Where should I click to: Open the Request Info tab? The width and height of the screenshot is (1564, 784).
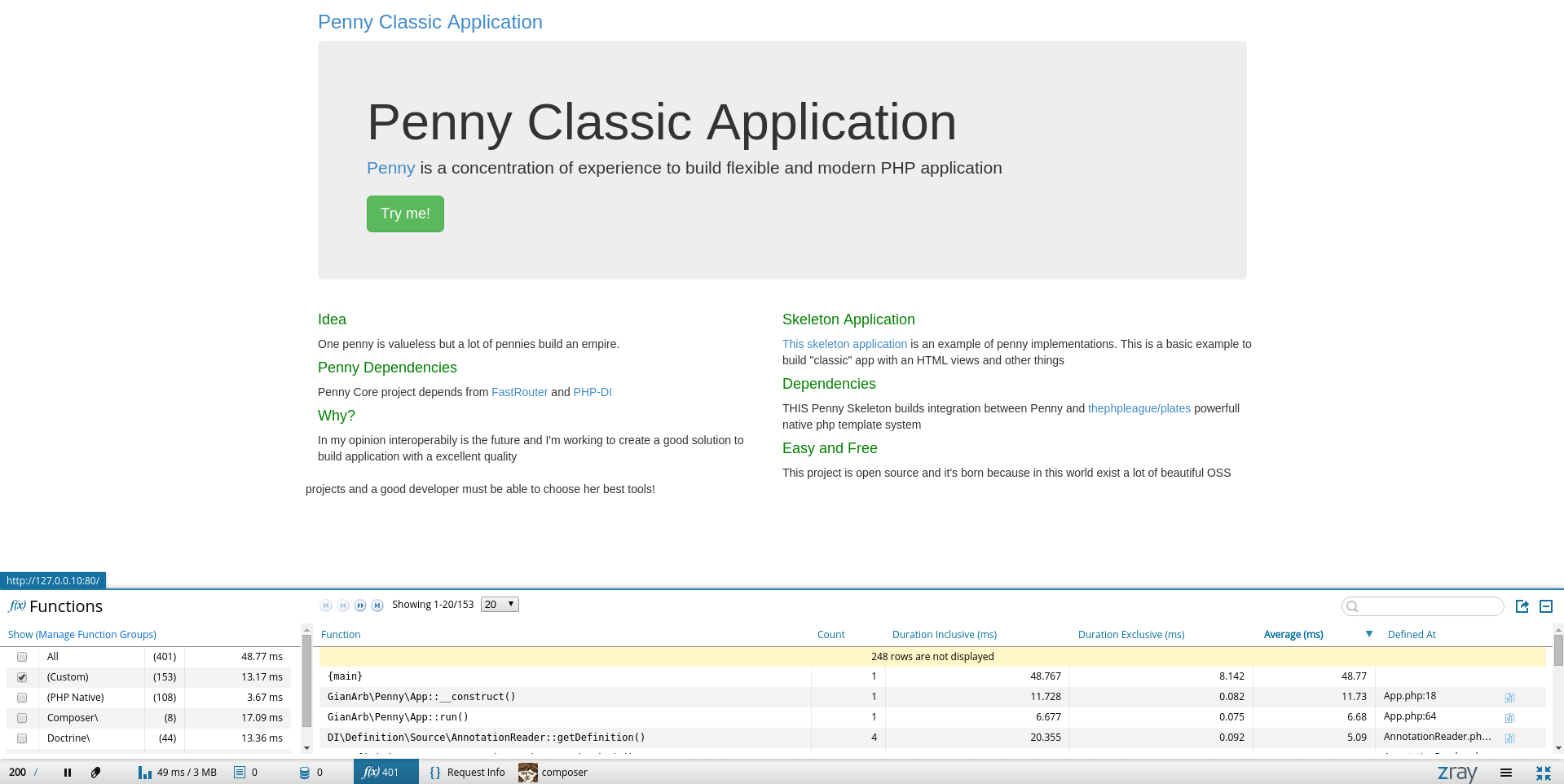click(x=467, y=773)
